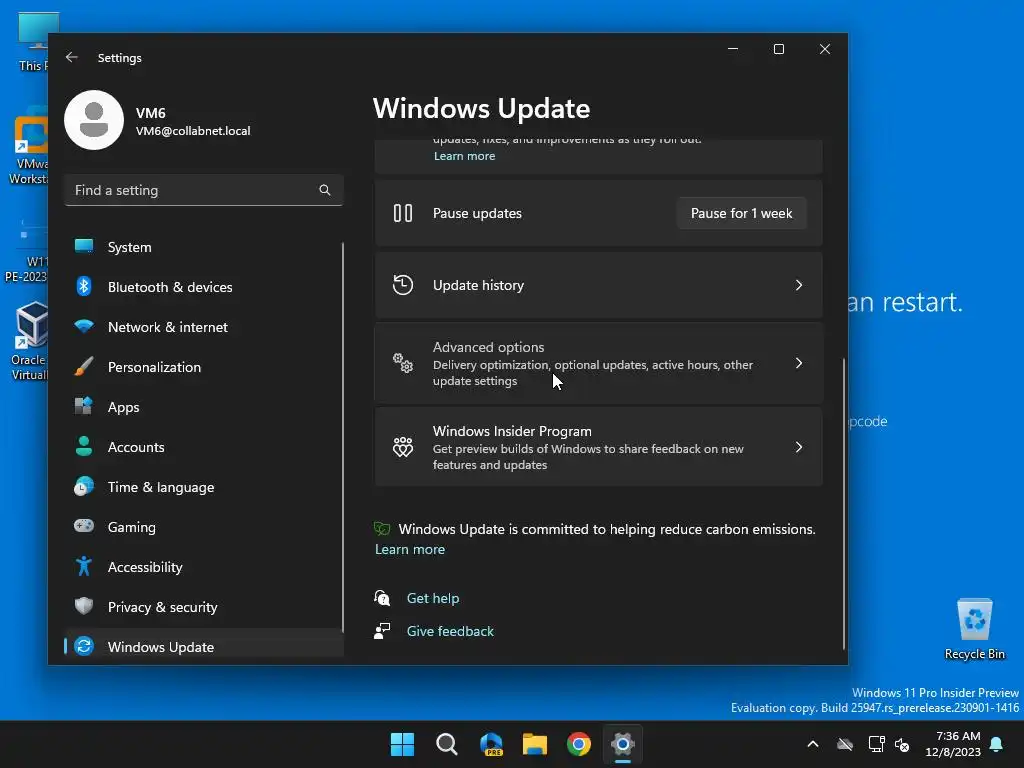
Task: Click the Bluetooth icon in sidebar
Action: pyautogui.click(x=84, y=286)
